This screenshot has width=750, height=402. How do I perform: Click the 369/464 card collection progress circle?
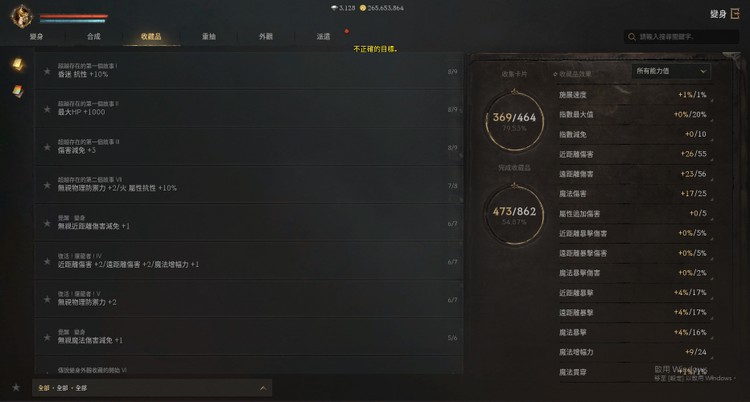[514, 121]
